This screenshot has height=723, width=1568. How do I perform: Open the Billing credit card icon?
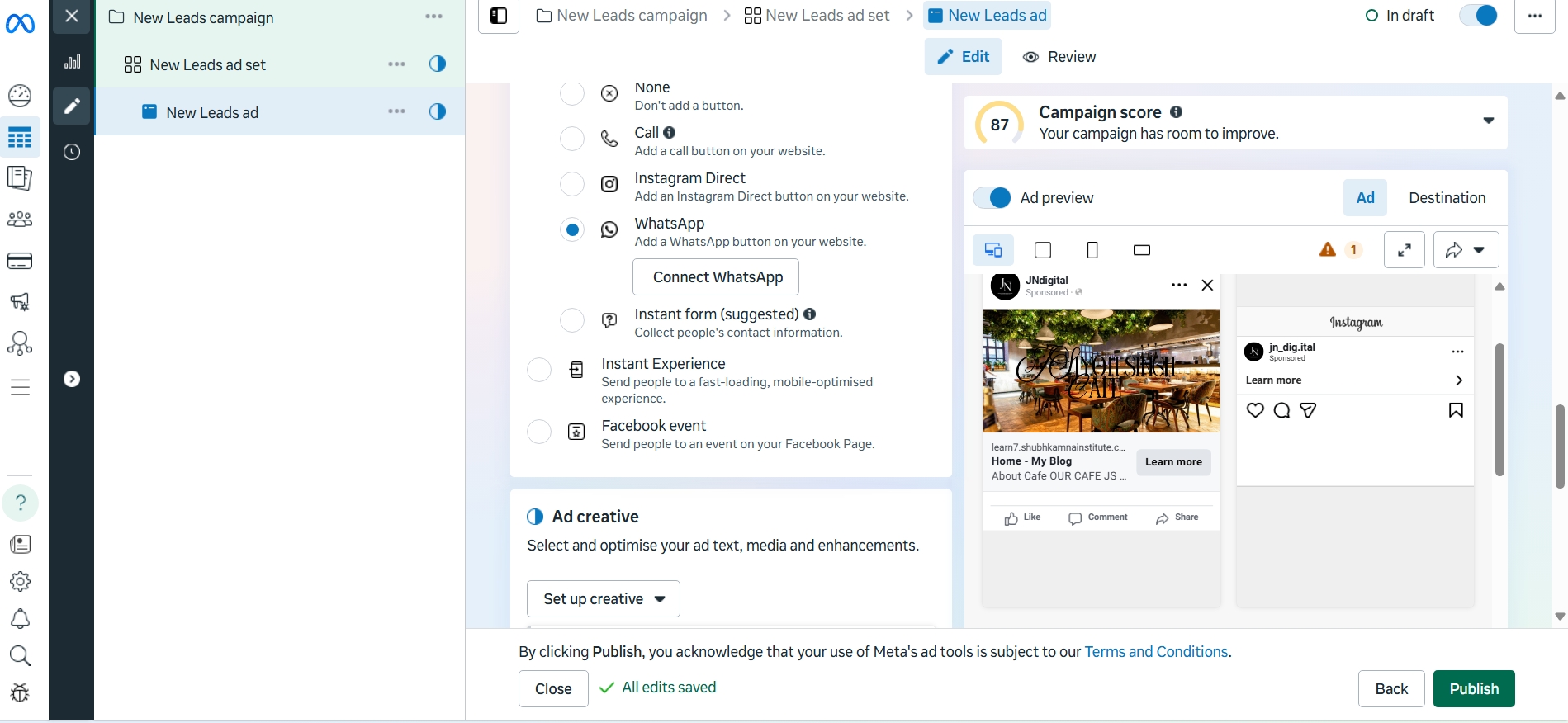coord(20,262)
